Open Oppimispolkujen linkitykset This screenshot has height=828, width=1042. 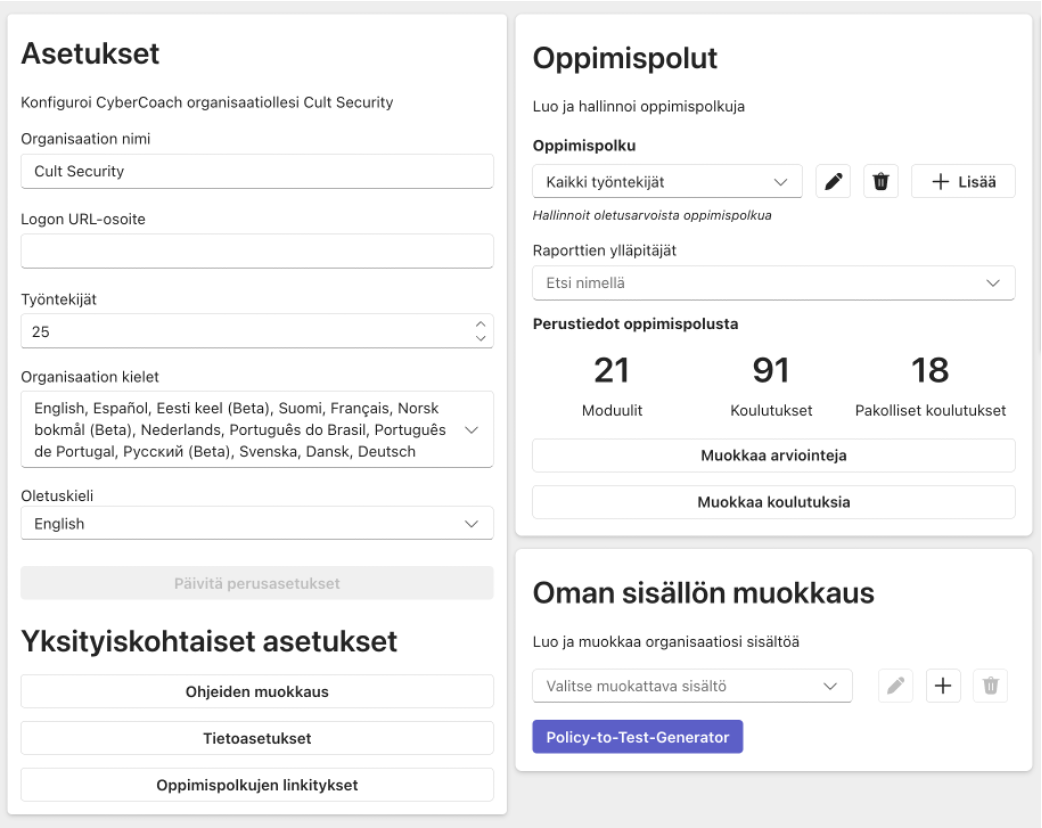click(257, 785)
